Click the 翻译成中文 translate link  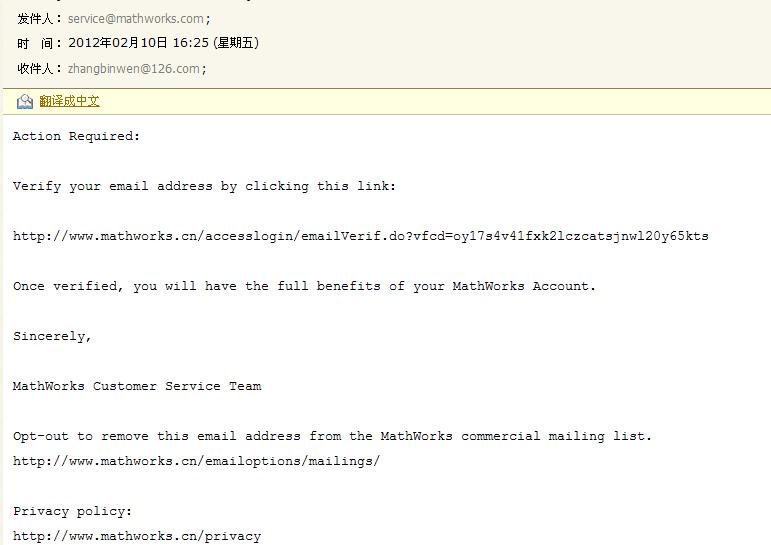[69, 101]
